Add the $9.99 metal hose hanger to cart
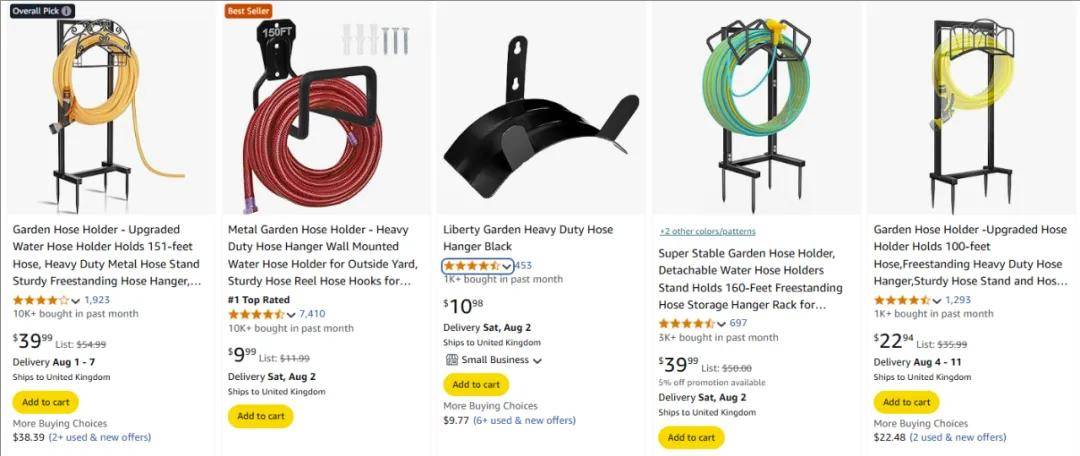The width and height of the screenshot is (1080, 456). click(x=260, y=416)
